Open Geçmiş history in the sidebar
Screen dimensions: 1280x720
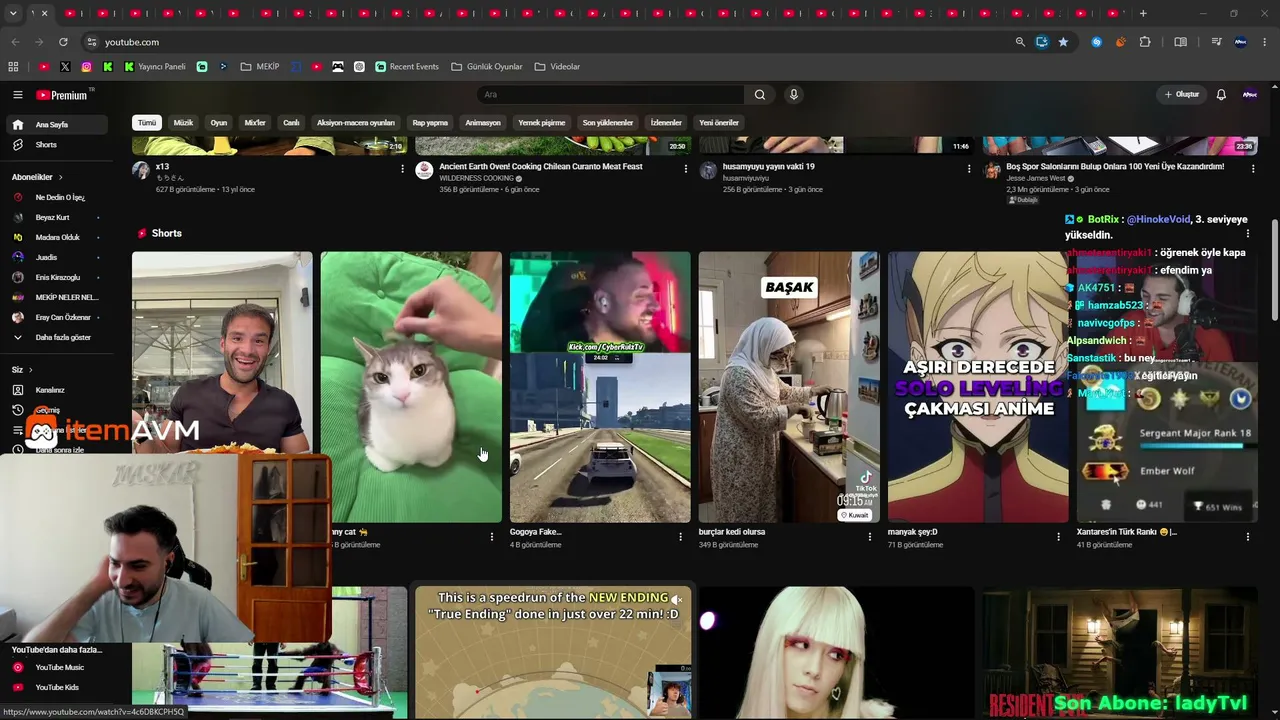pos(48,410)
